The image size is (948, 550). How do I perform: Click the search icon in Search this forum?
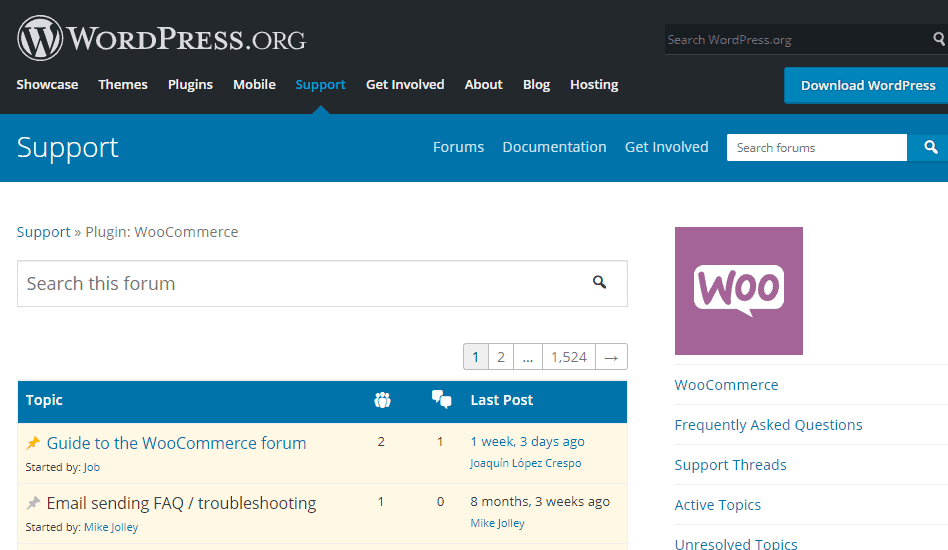599,282
